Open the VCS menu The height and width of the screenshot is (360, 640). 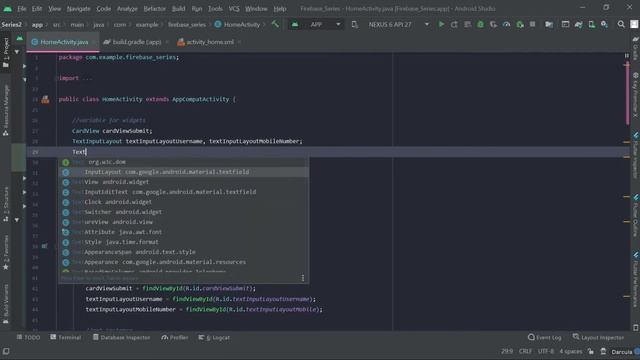tap(234, 9)
